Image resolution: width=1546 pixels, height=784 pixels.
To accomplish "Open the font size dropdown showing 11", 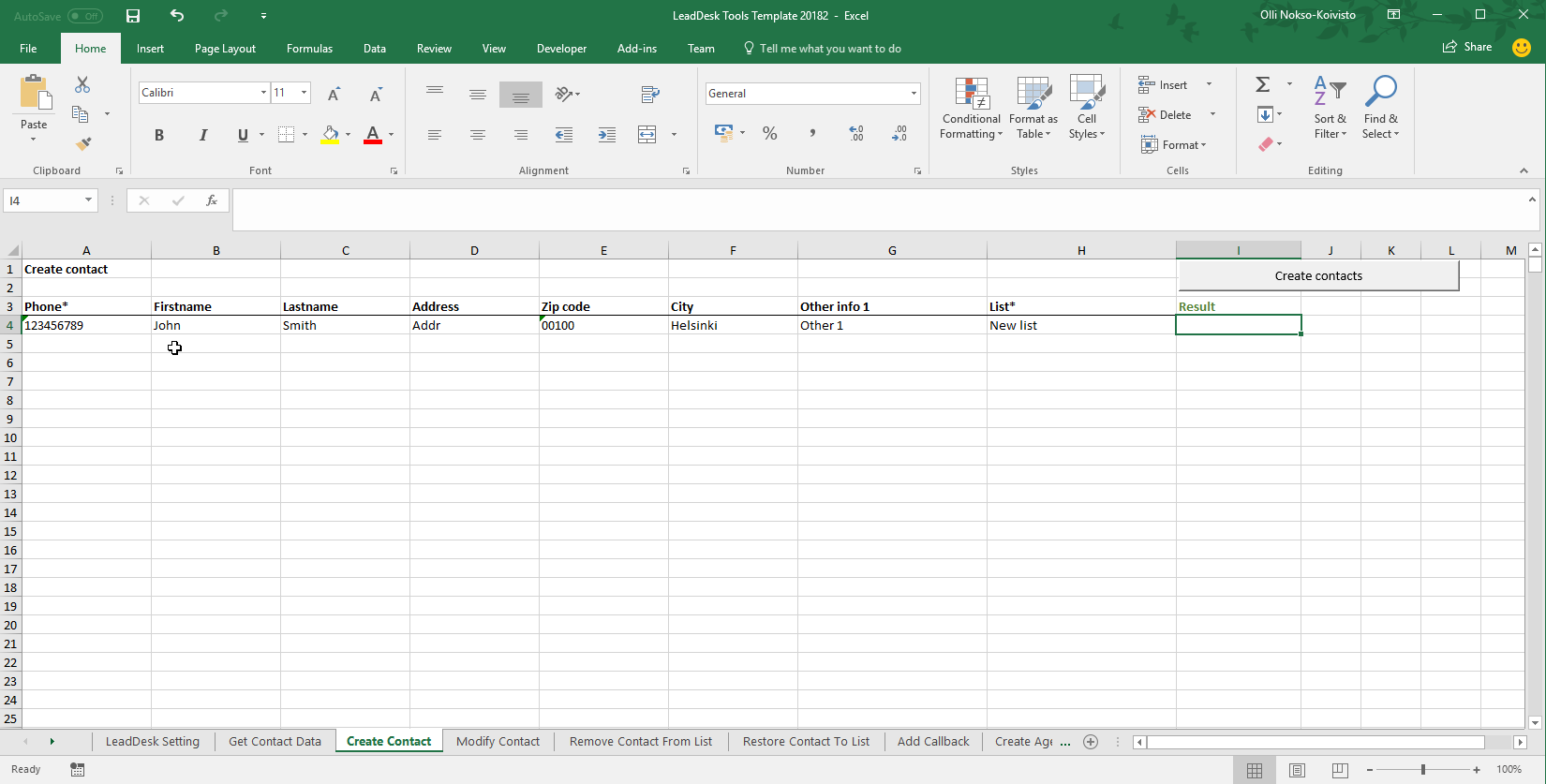I will pos(304,93).
